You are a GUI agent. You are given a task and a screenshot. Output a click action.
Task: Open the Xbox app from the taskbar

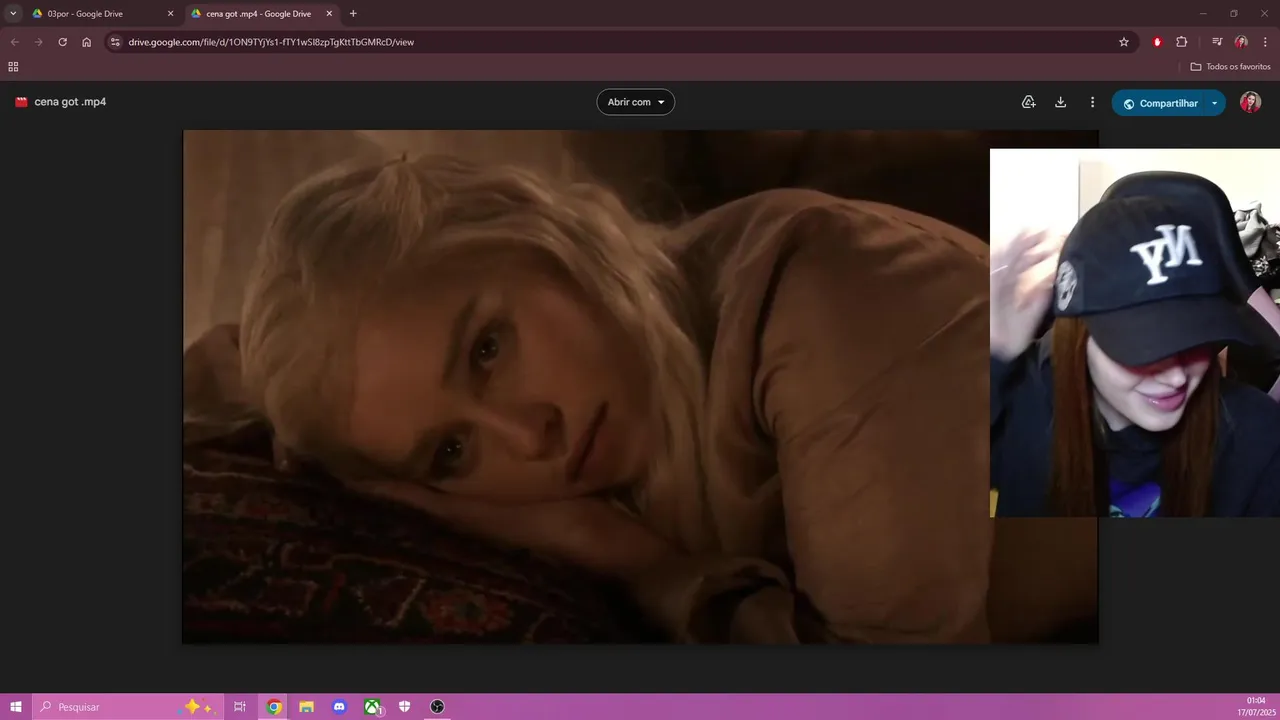(372, 707)
